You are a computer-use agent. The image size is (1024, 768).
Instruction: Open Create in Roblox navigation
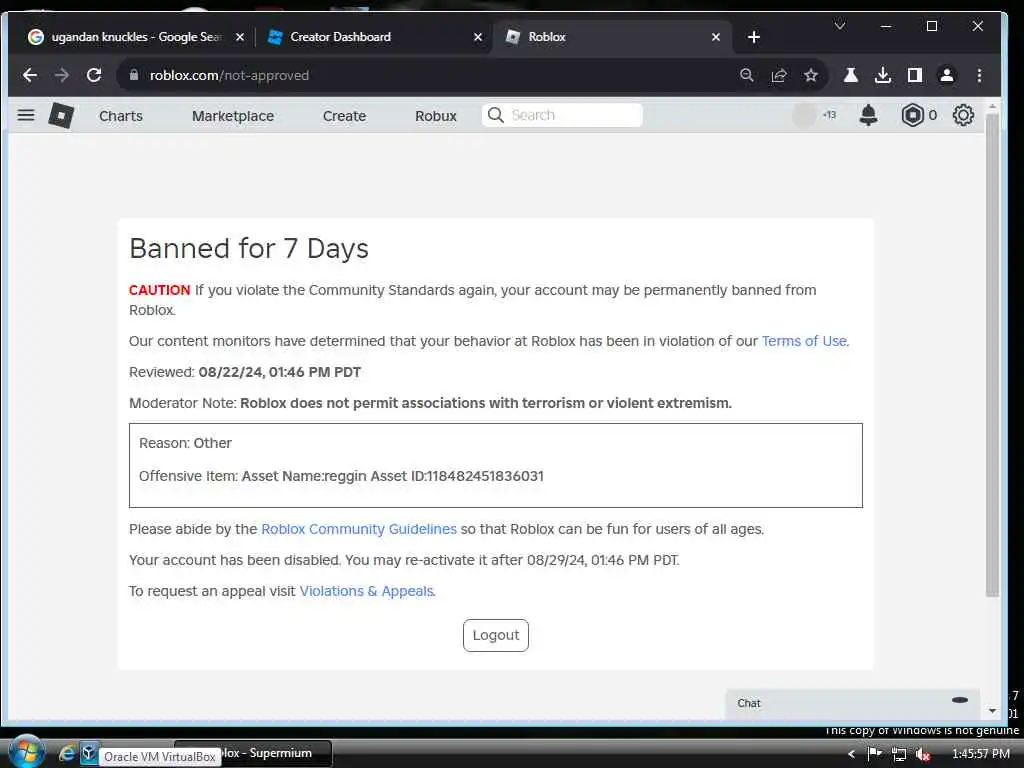(x=344, y=116)
